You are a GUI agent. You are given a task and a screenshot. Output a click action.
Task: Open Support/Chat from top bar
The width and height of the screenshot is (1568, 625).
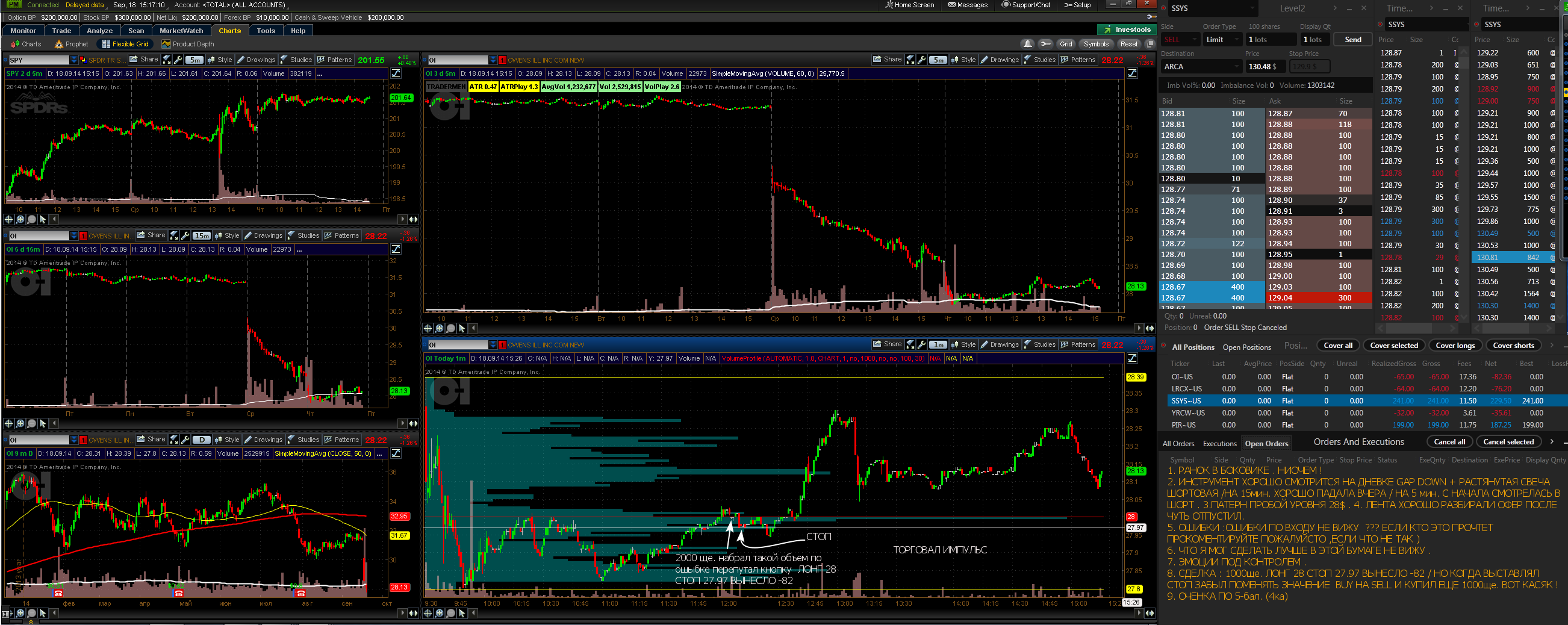click(1025, 5)
